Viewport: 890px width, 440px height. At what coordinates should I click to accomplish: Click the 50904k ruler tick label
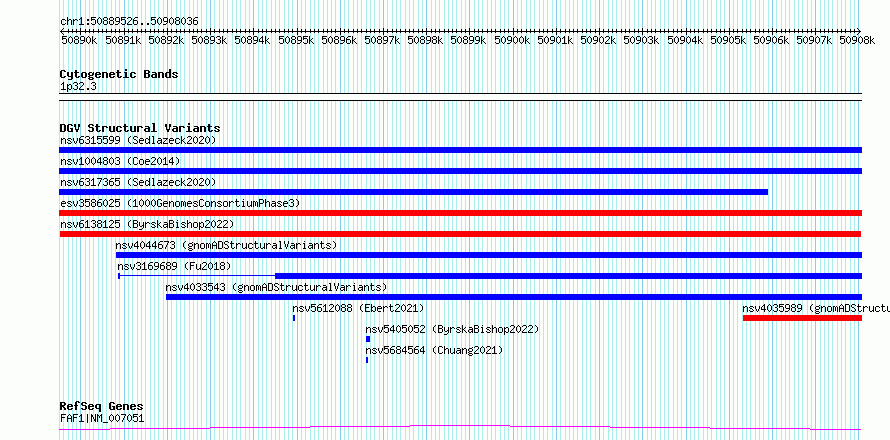[x=684, y=40]
